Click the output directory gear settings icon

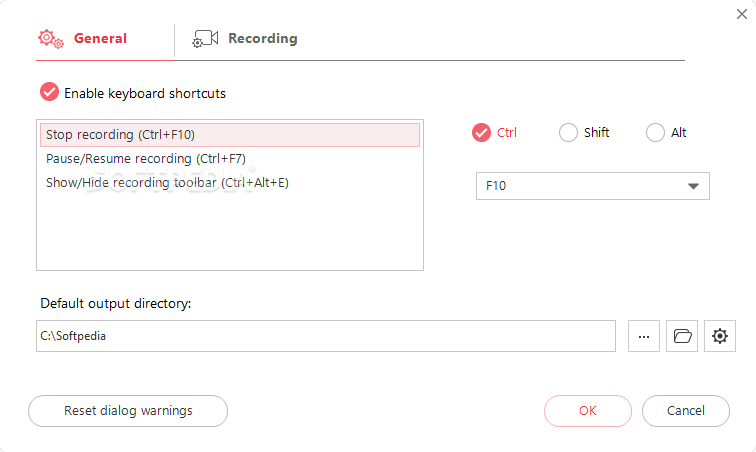click(719, 336)
